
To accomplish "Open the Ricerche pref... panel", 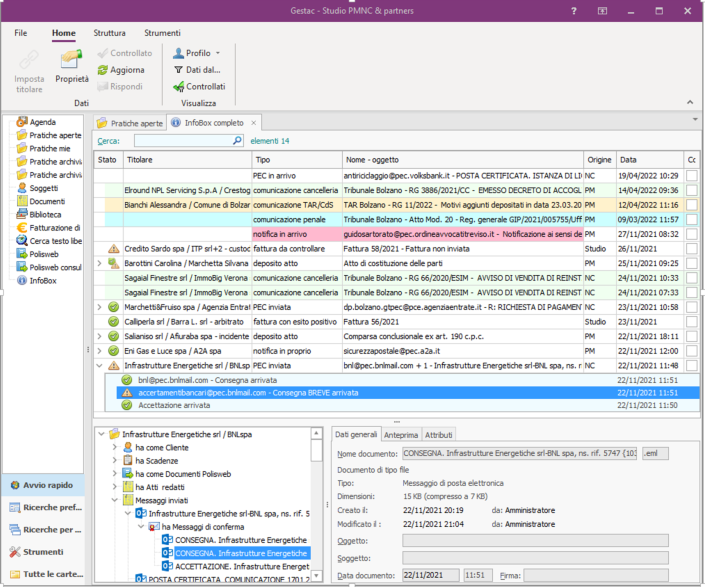I will click(45, 507).
